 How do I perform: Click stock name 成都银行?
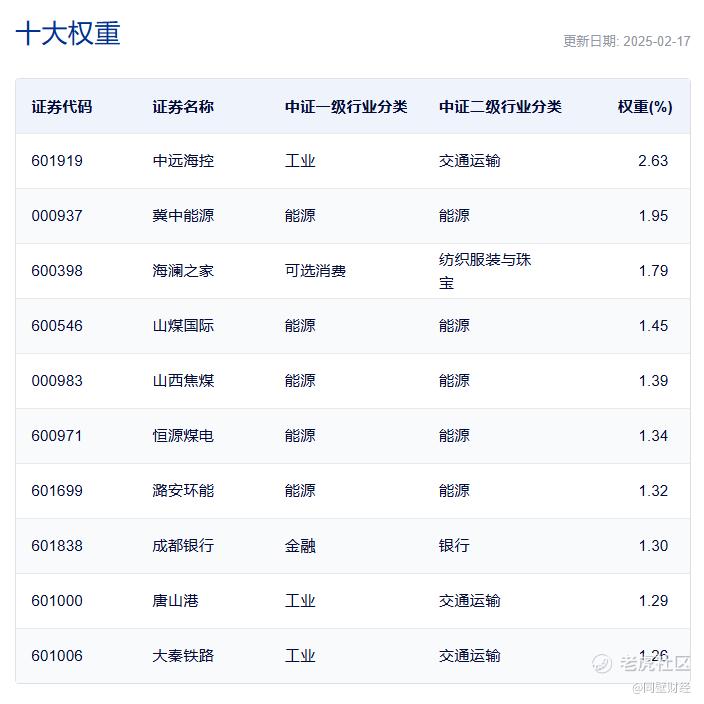click(183, 546)
